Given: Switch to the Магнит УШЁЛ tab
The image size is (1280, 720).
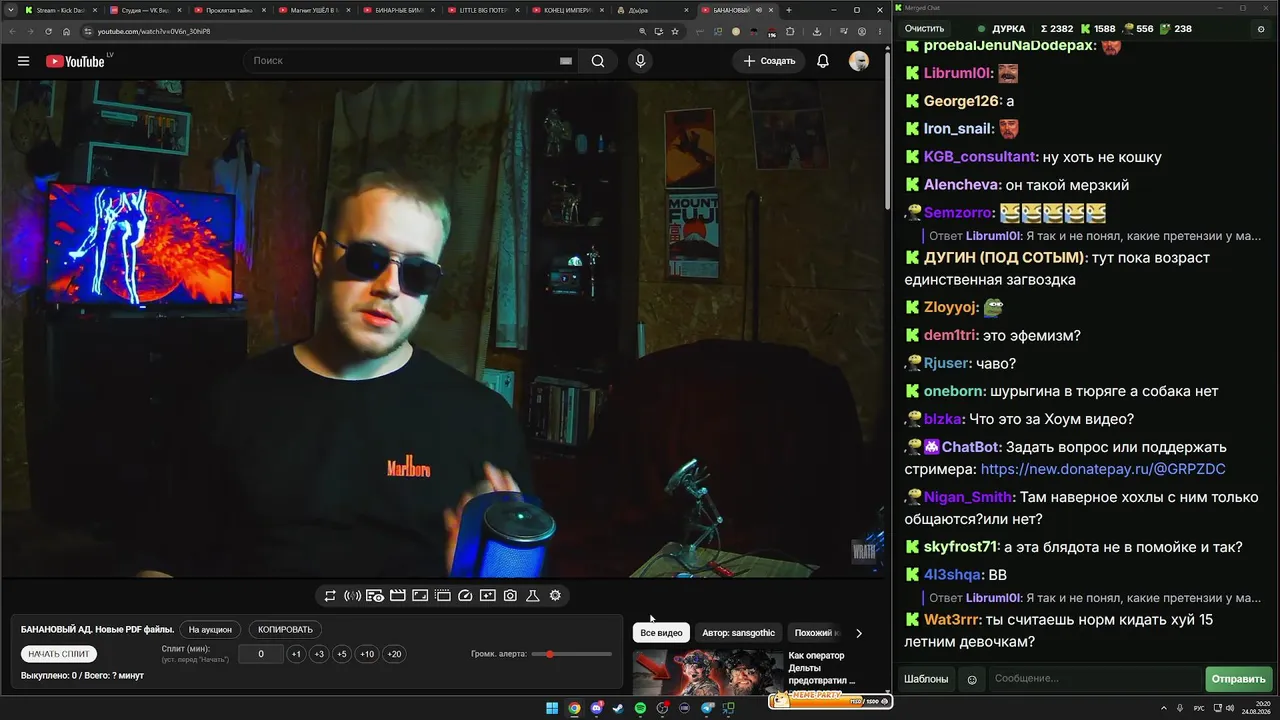Looking at the screenshot, I should coord(313,10).
